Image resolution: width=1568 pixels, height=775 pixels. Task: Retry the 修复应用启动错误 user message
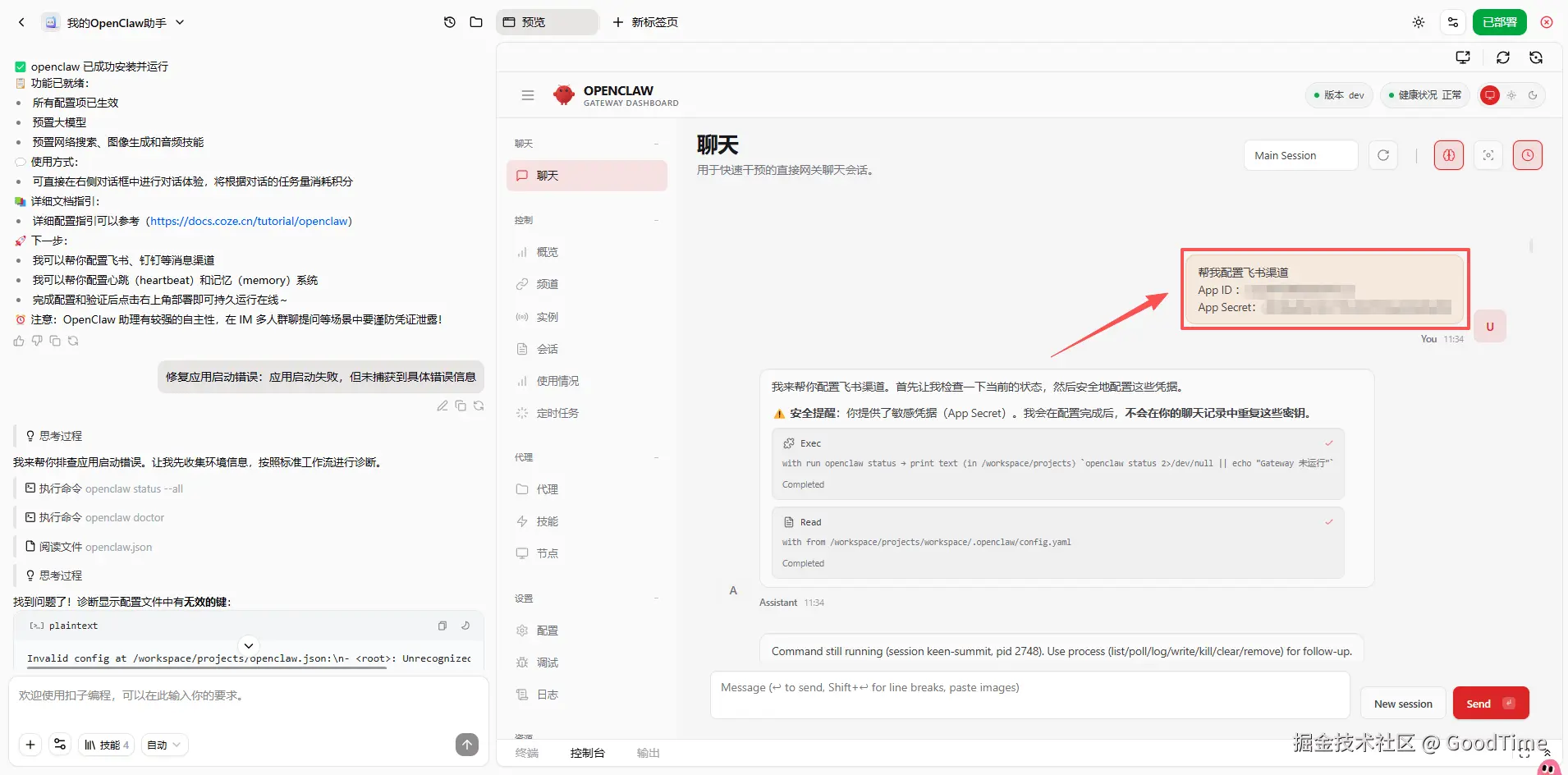tap(479, 406)
